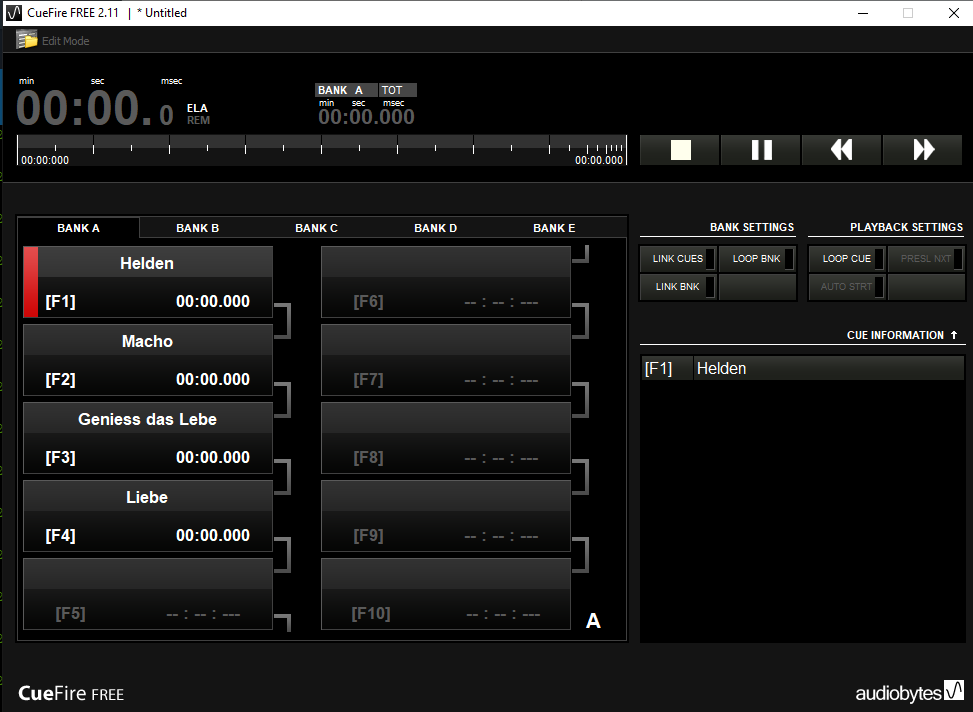The height and width of the screenshot is (712, 973).
Task: Select the empty F6 cue slot
Action: coord(446,282)
